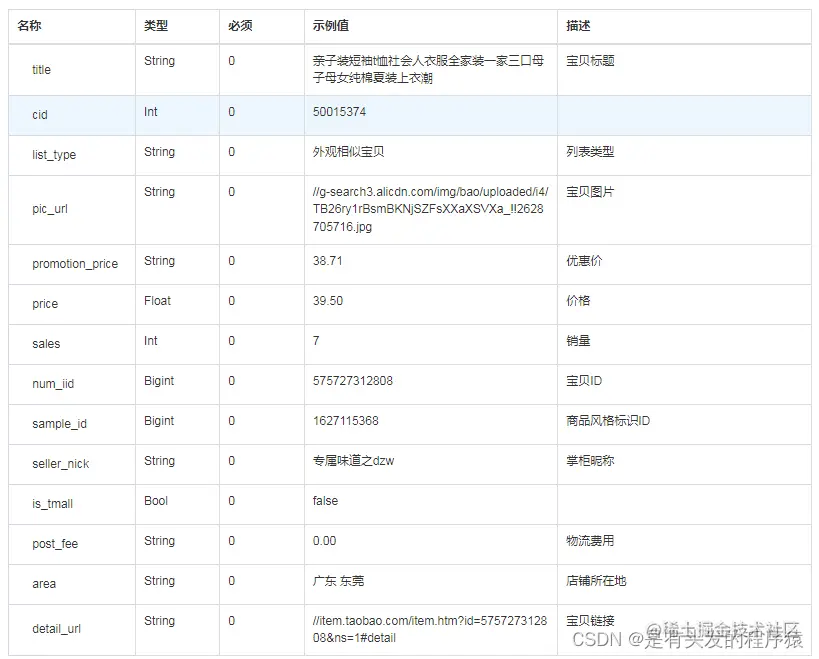Viewport: 819px width, 659px height.
Task: Click the String type in post_fee row
Action: pyautogui.click(x=159, y=541)
